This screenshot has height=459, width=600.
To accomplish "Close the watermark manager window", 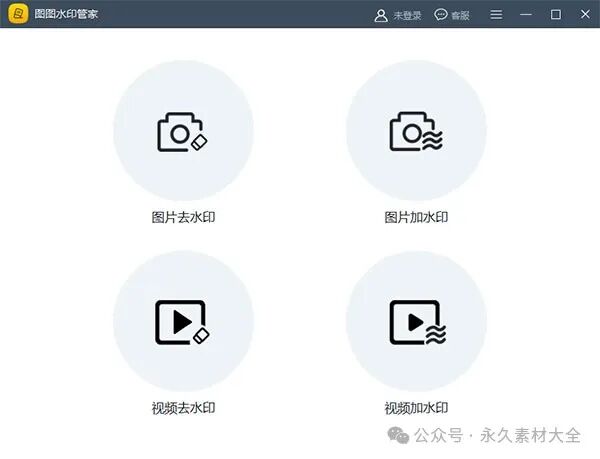I will (585, 15).
